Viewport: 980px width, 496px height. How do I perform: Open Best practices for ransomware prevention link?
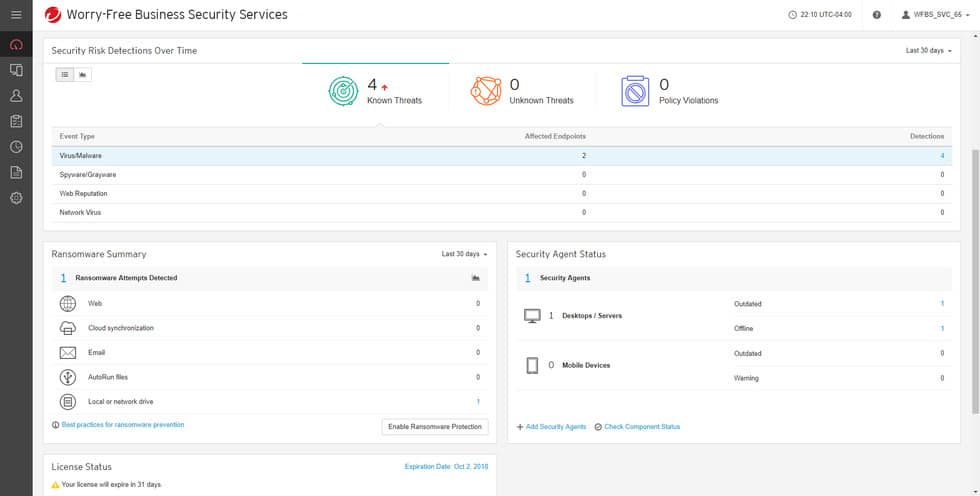(122, 425)
